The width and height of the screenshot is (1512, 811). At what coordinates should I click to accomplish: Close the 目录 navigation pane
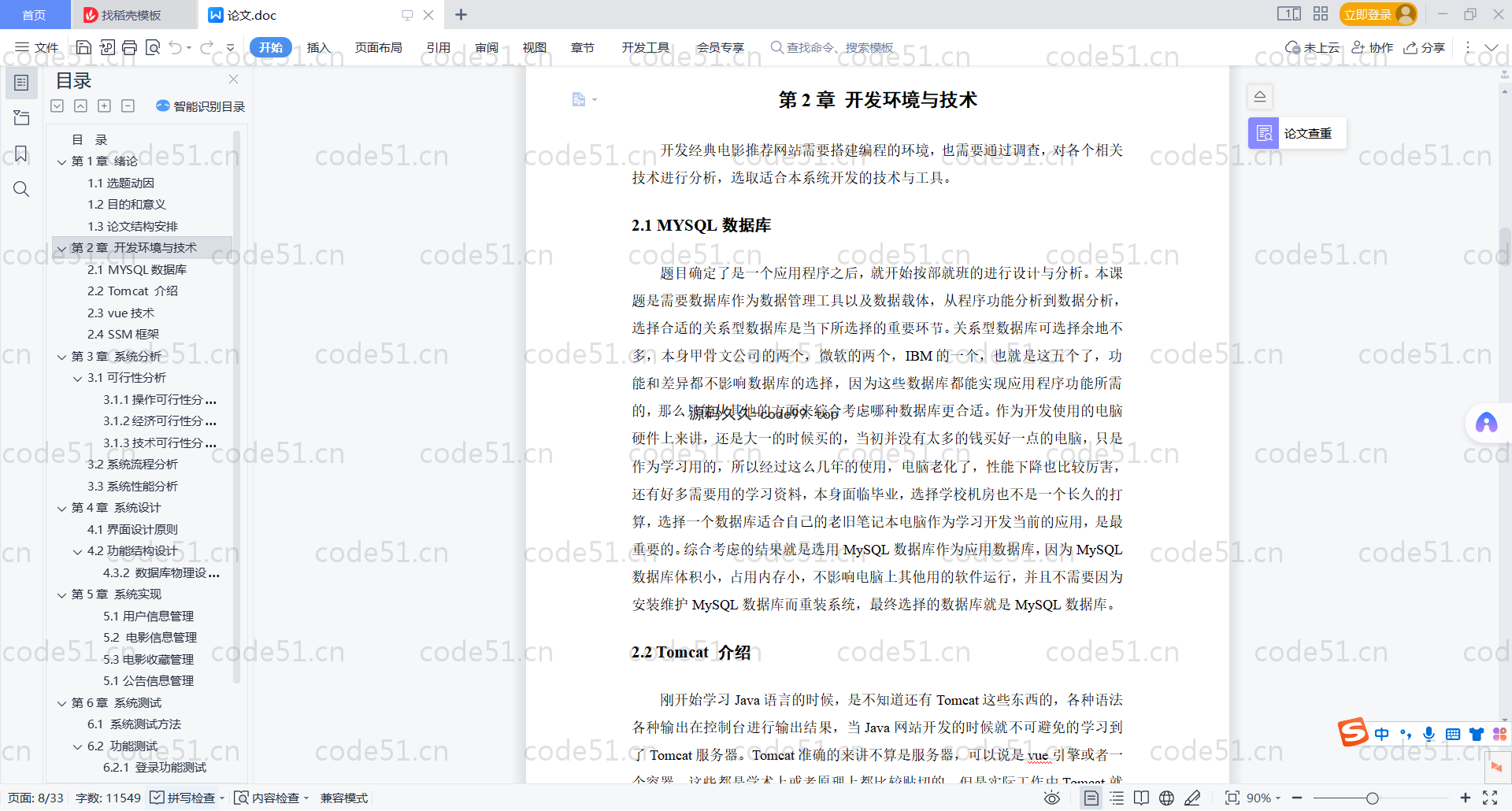click(233, 80)
